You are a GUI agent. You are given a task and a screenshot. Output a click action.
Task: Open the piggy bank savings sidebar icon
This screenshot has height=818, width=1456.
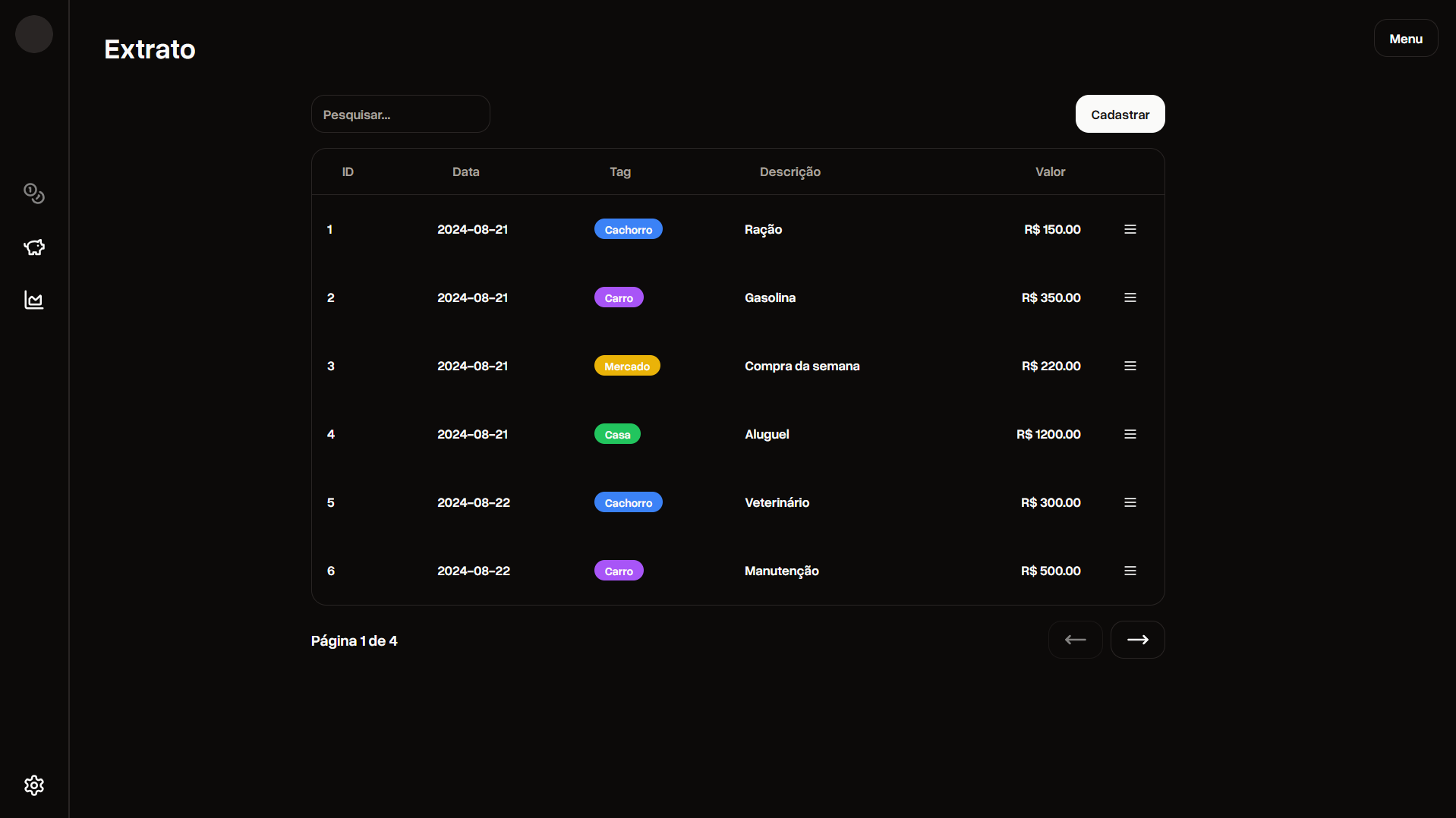pyautogui.click(x=34, y=247)
